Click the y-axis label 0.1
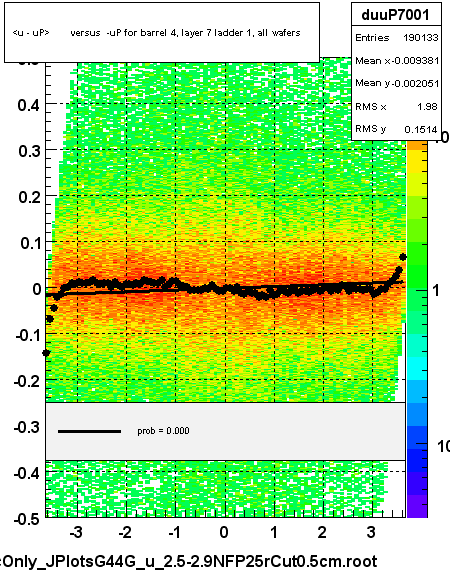The width and height of the screenshot is (450, 575). pyautogui.click(x=30, y=243)
